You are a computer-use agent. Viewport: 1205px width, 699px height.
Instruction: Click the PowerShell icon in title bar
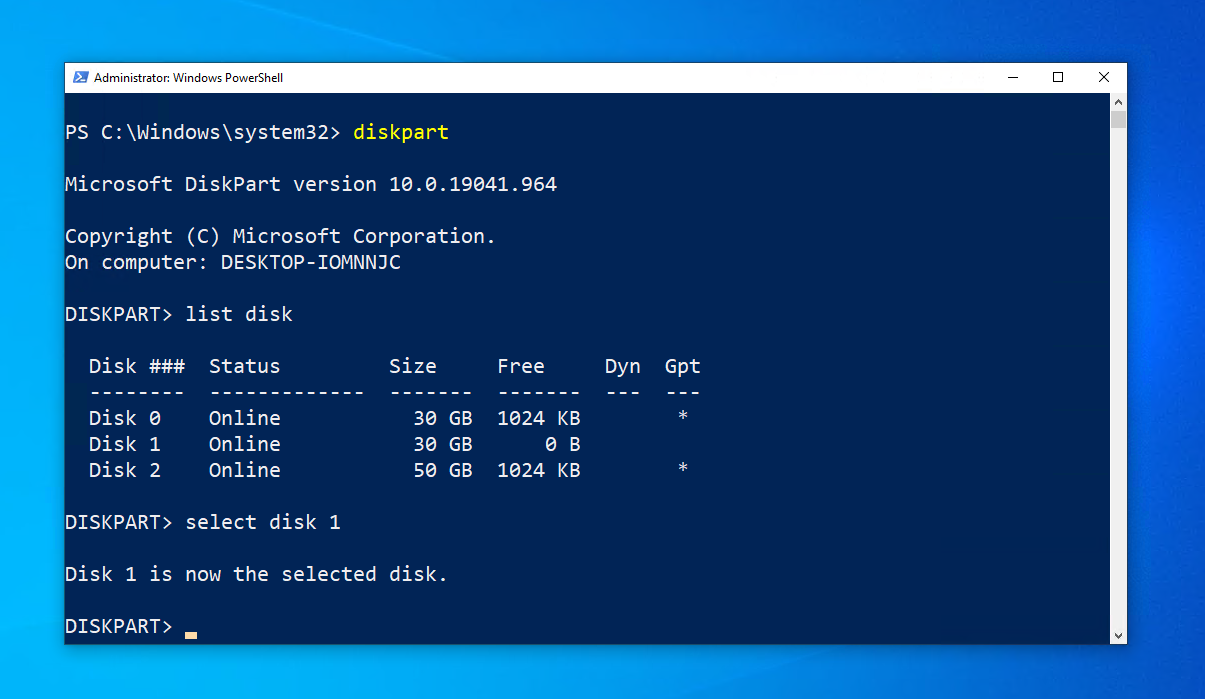click(80, 78)
